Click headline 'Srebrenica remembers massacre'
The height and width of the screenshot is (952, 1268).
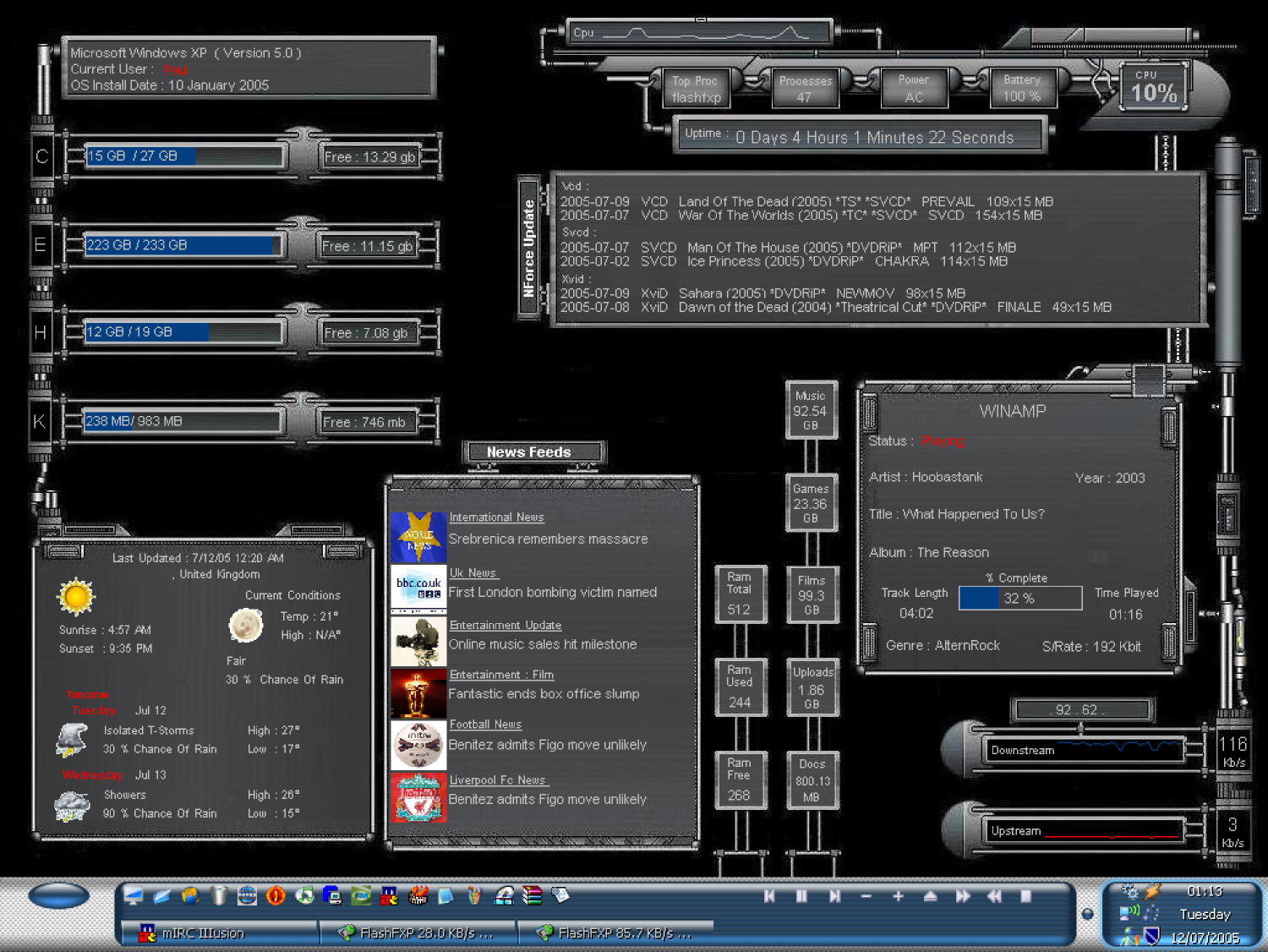[548, 539]
